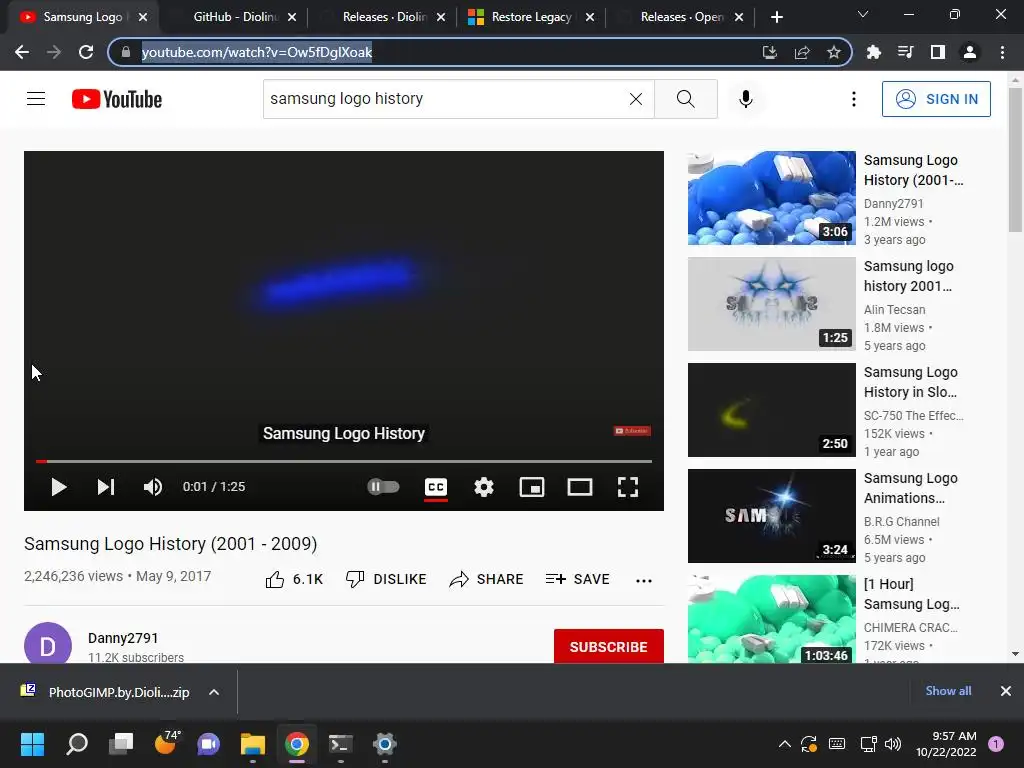The height and width of the screenshot is (768, 1024).
Task: Click the SIGN IN button
Action: point(936,99)
